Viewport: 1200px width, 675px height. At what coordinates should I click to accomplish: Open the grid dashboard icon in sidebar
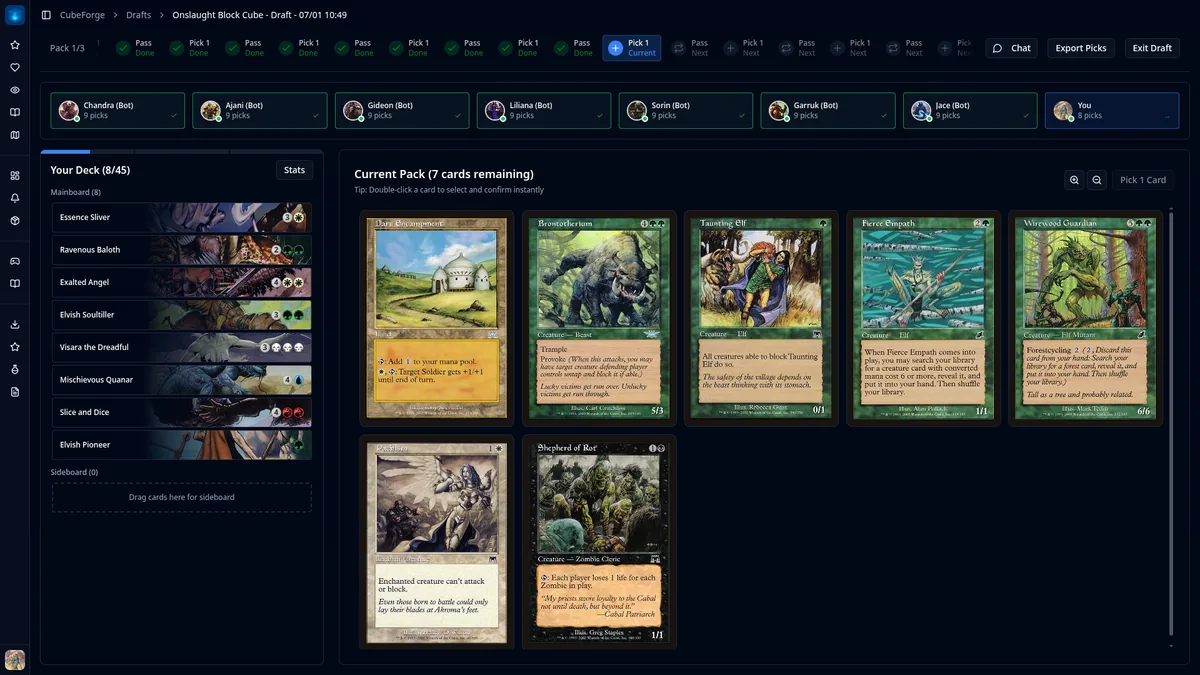15,175
